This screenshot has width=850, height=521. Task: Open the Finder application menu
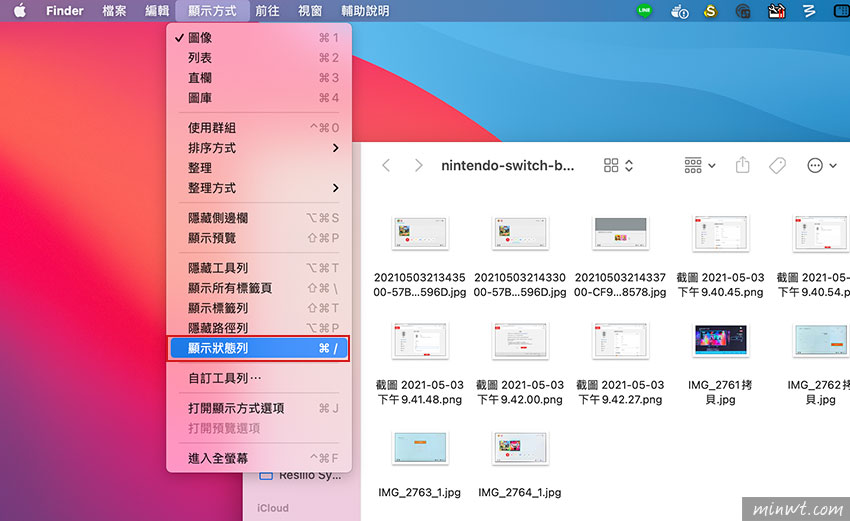pyautogui.click(x=65, y=11)
